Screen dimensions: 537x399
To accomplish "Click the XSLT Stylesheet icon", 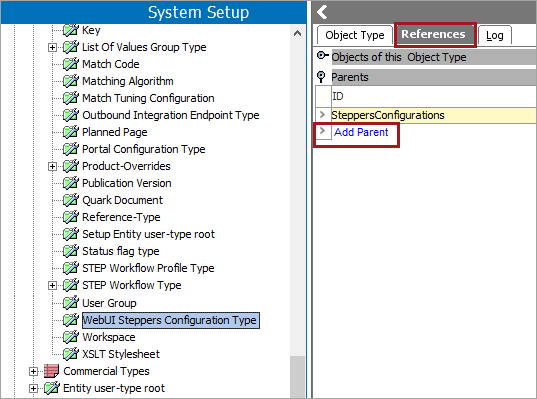I will [x=71, y=354].
